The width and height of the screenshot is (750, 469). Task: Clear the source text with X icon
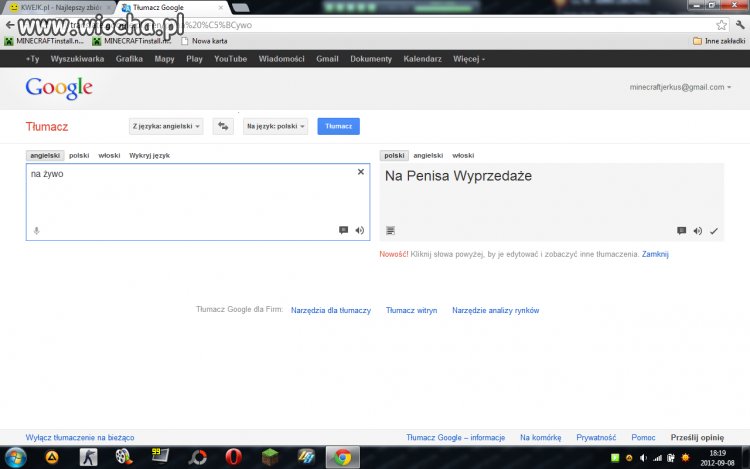361,172
